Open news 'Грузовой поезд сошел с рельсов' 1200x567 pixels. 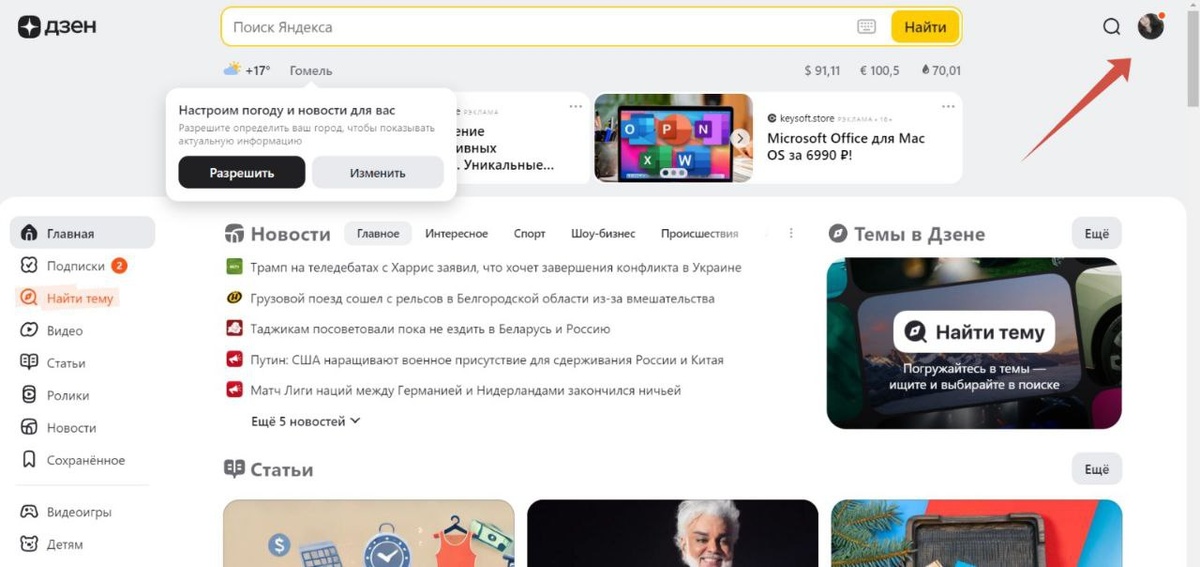[x=482, y=298]
